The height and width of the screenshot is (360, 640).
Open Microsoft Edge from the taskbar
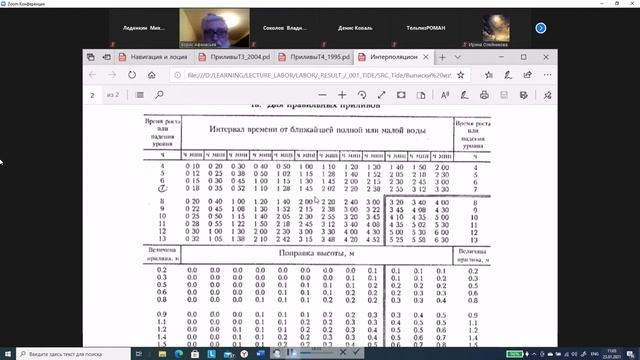(x=179, y=354)
